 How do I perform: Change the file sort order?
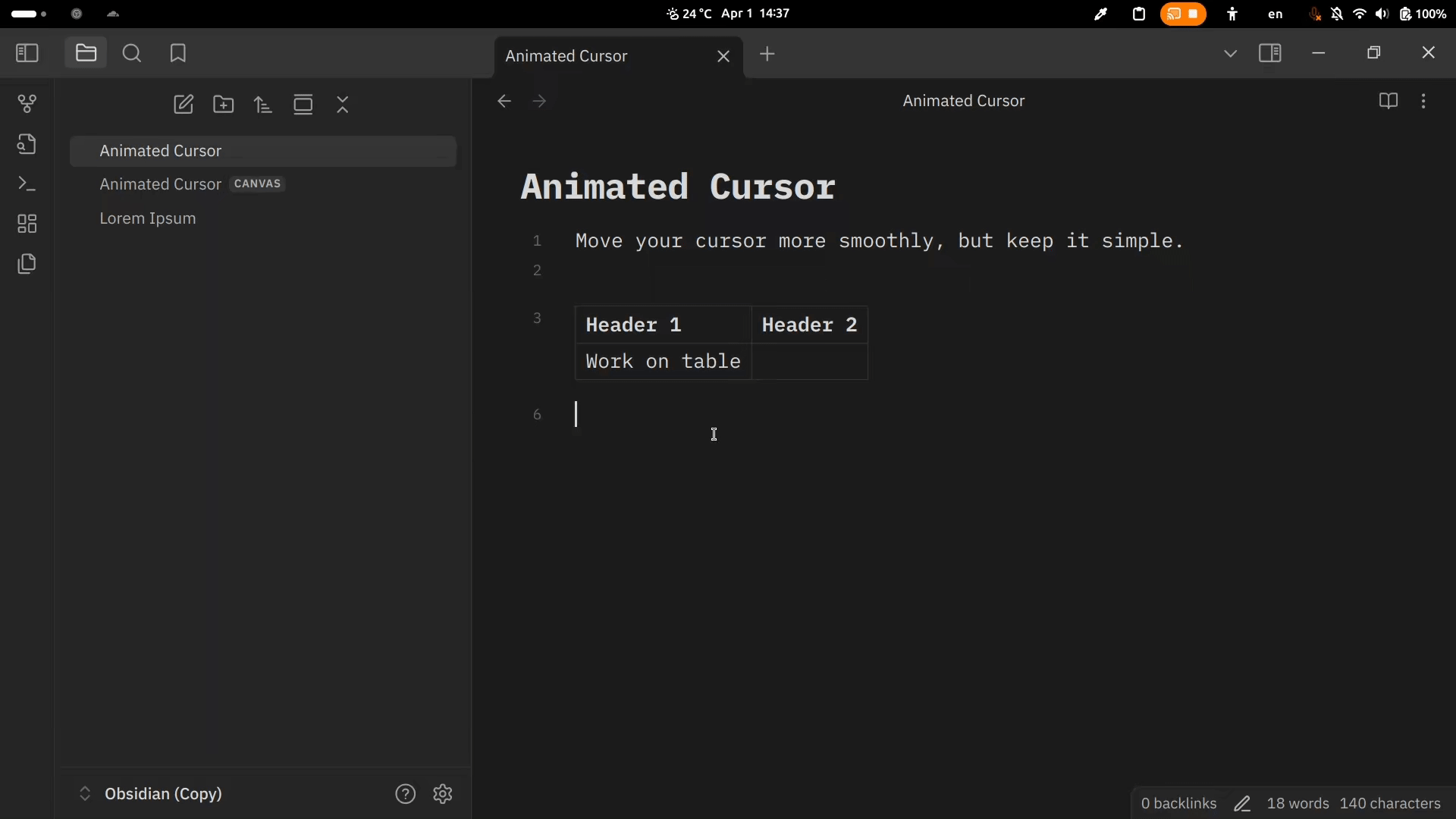263,105
